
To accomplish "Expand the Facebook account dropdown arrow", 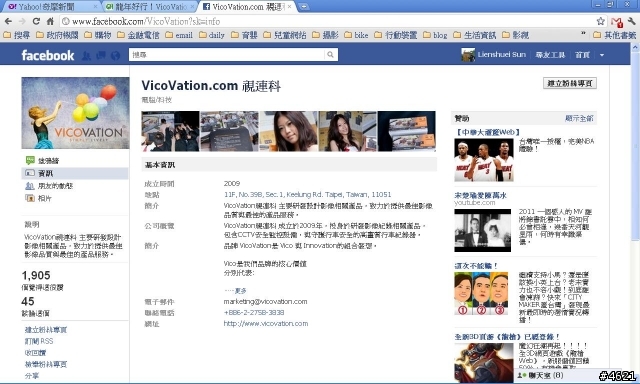I will [x=602, y=55].
